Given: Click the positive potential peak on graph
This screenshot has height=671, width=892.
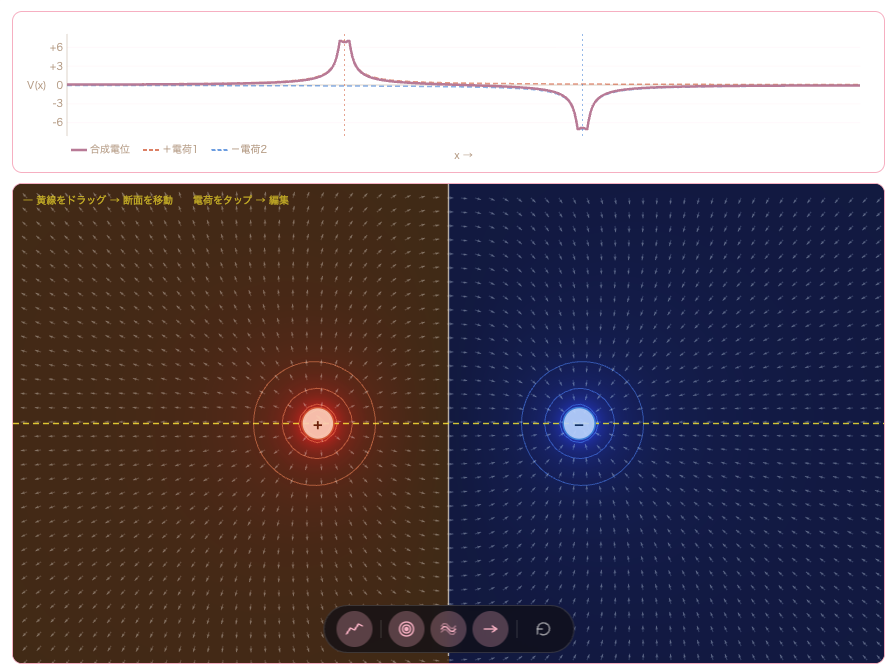Looking at the screenshot, I should [345, 42].
